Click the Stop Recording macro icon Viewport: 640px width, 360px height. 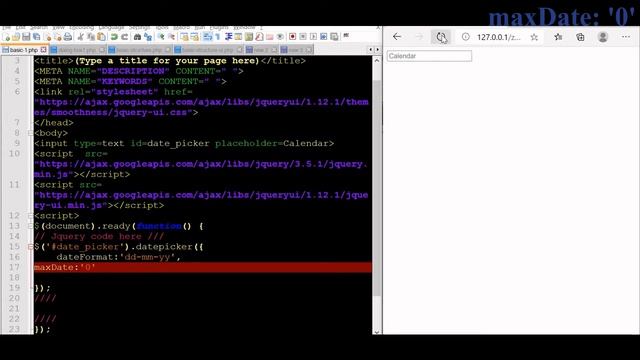pos(303,37)
